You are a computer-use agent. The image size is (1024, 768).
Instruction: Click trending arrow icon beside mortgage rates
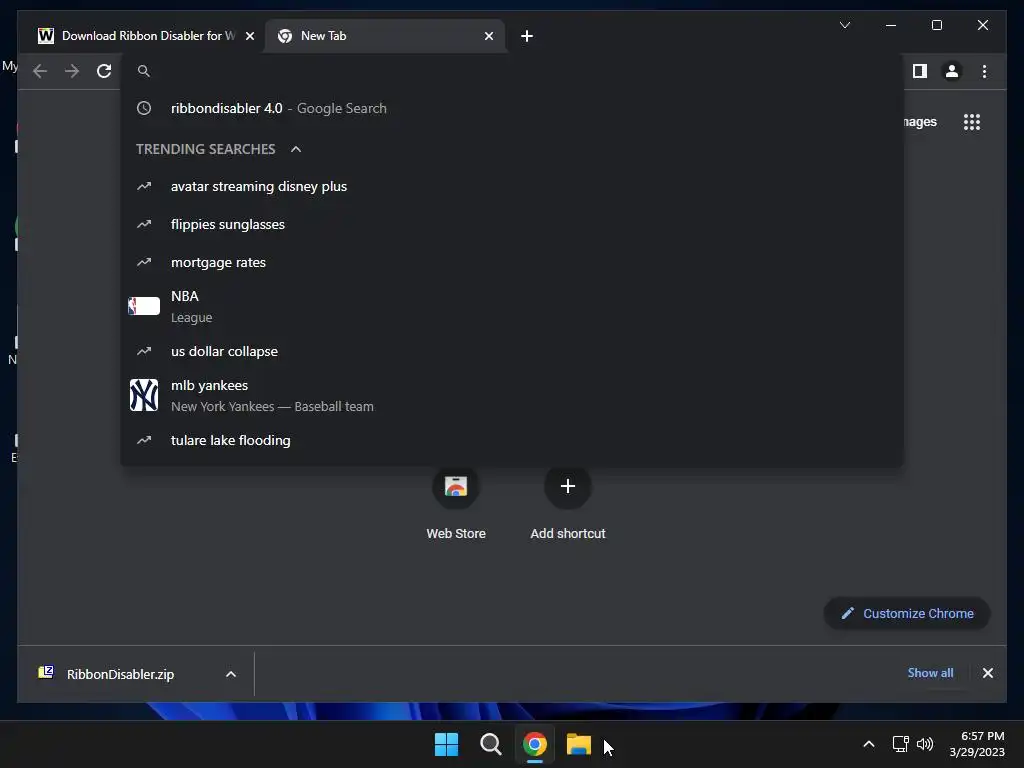[144, 262]
